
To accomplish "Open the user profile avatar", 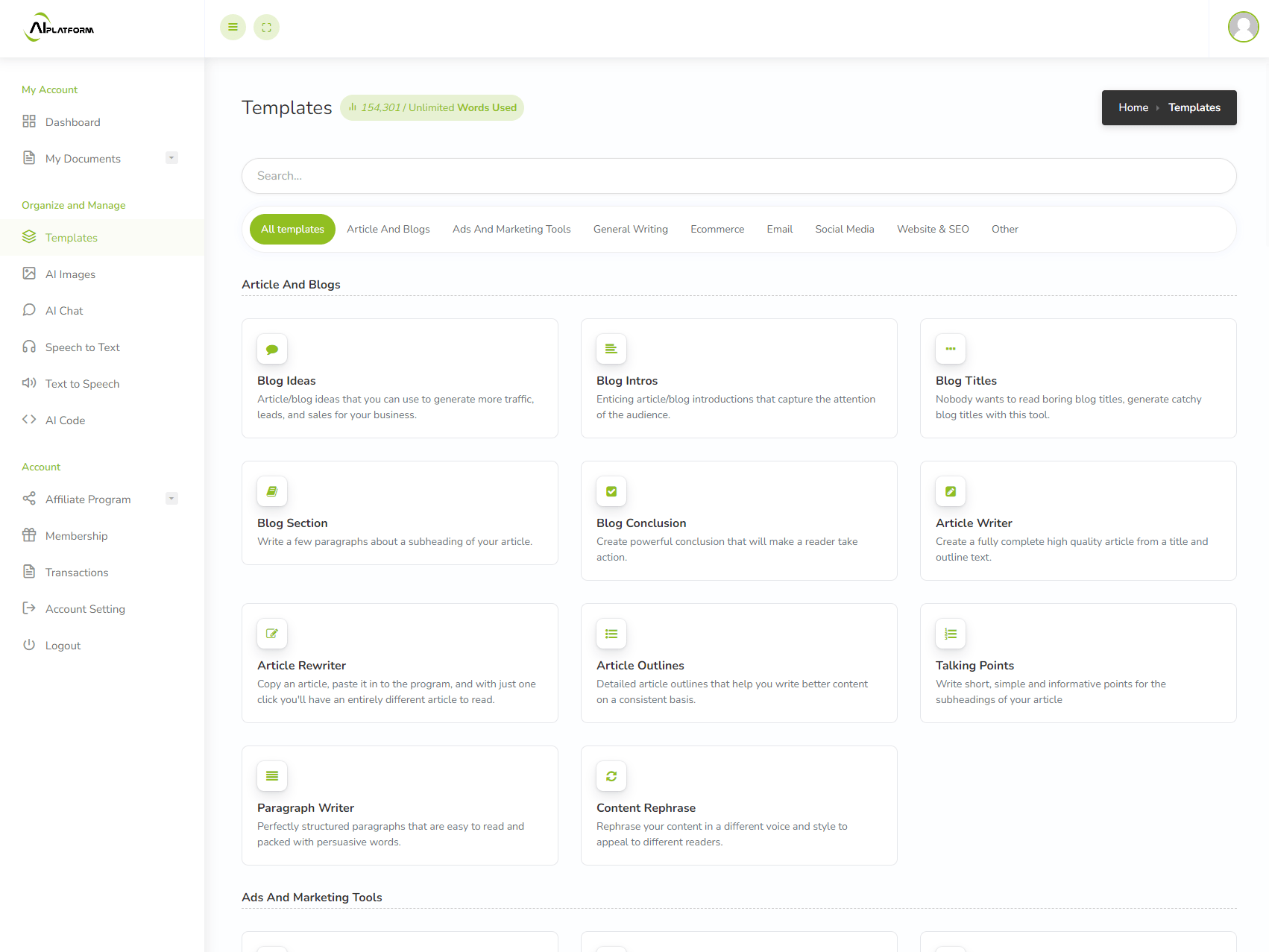I will coord(1243,28).
